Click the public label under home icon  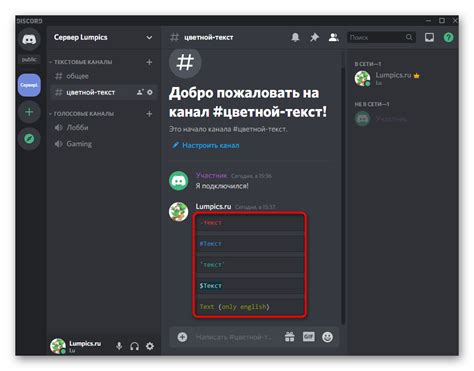pos(29,60)
